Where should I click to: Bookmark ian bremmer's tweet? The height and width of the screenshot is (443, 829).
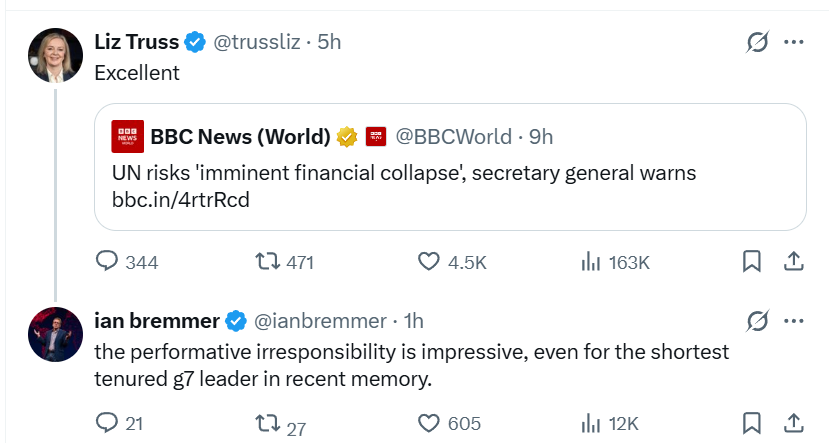coord(752,424)
